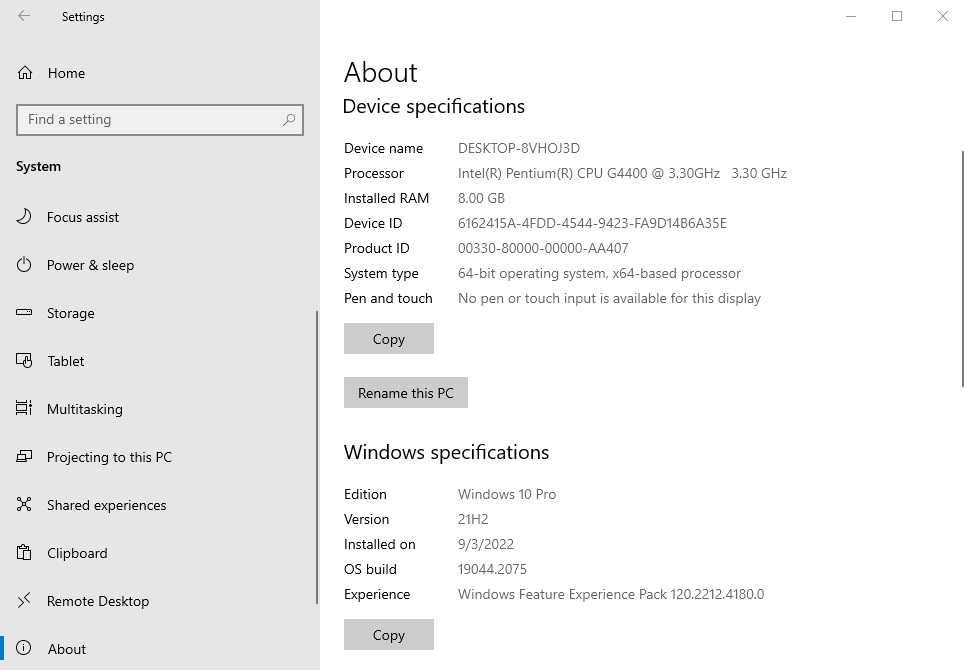Select the installed on date 9/3/2022
Screen dimensions: 964x670
[486, 544]
